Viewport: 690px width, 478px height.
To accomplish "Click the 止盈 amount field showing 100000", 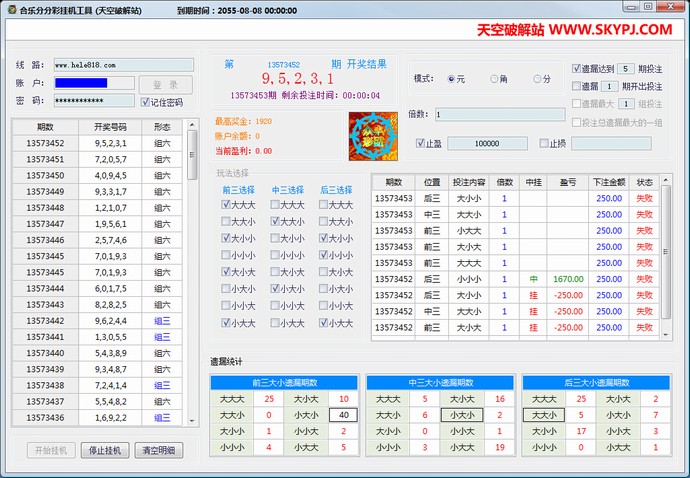I will [487, 144].
